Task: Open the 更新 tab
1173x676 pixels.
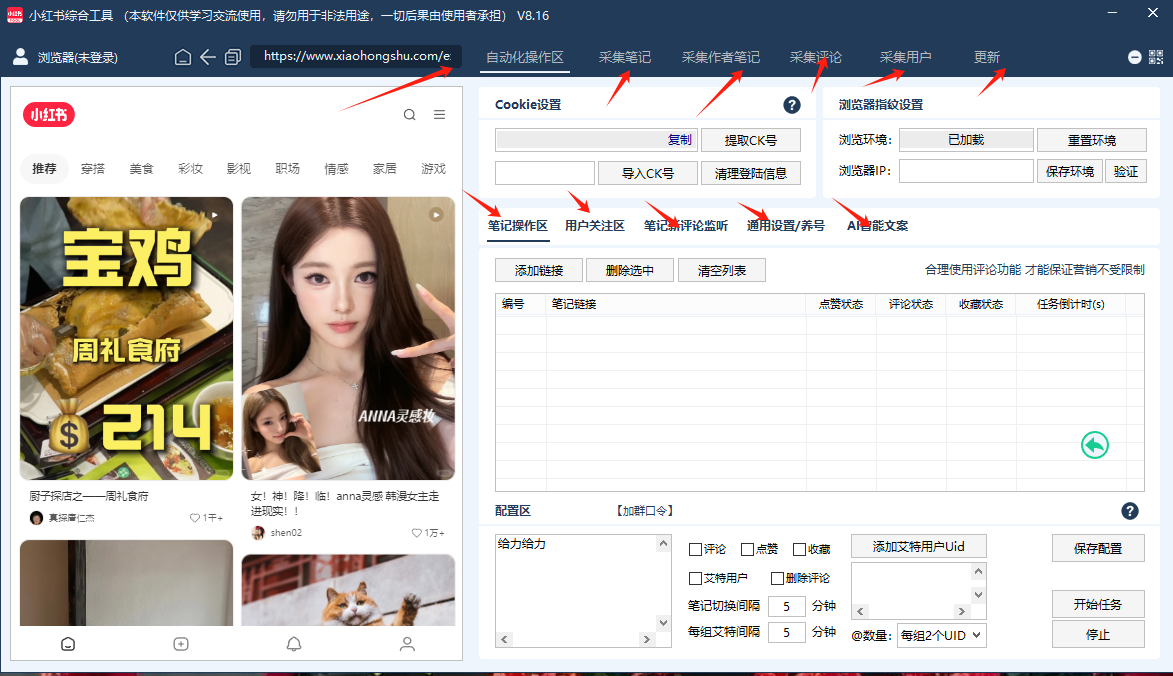Action: 987,57
